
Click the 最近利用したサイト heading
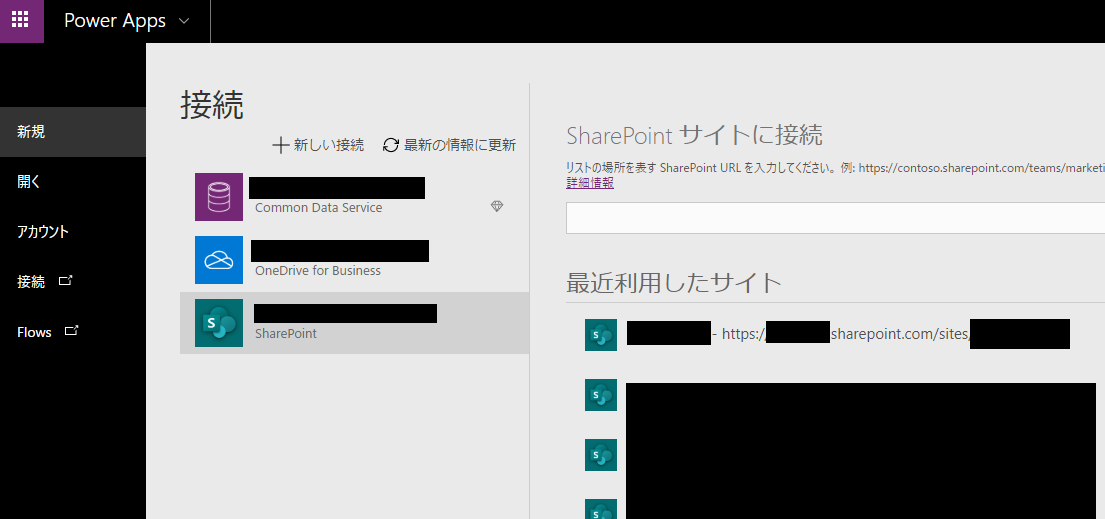[x=674, y=283]
